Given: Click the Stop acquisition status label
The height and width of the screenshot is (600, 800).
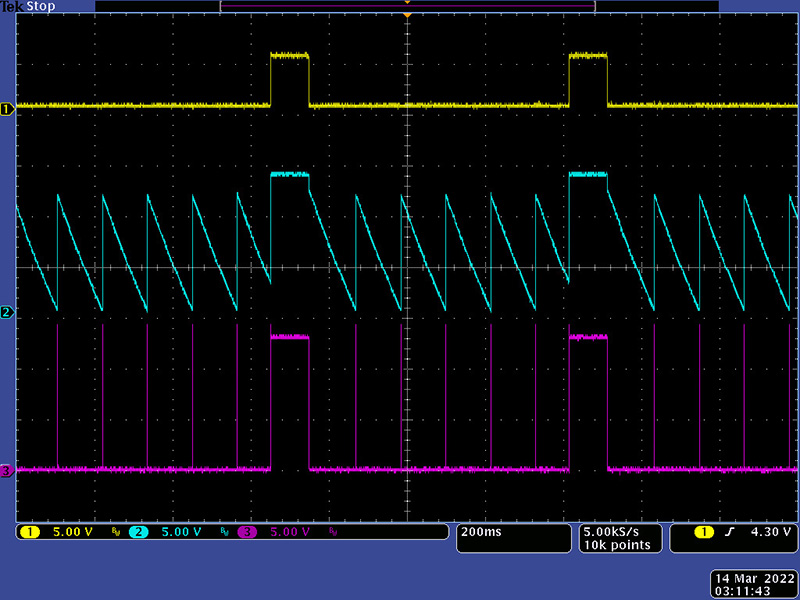Looking at the screenshot, I should (x=38, y=6).
